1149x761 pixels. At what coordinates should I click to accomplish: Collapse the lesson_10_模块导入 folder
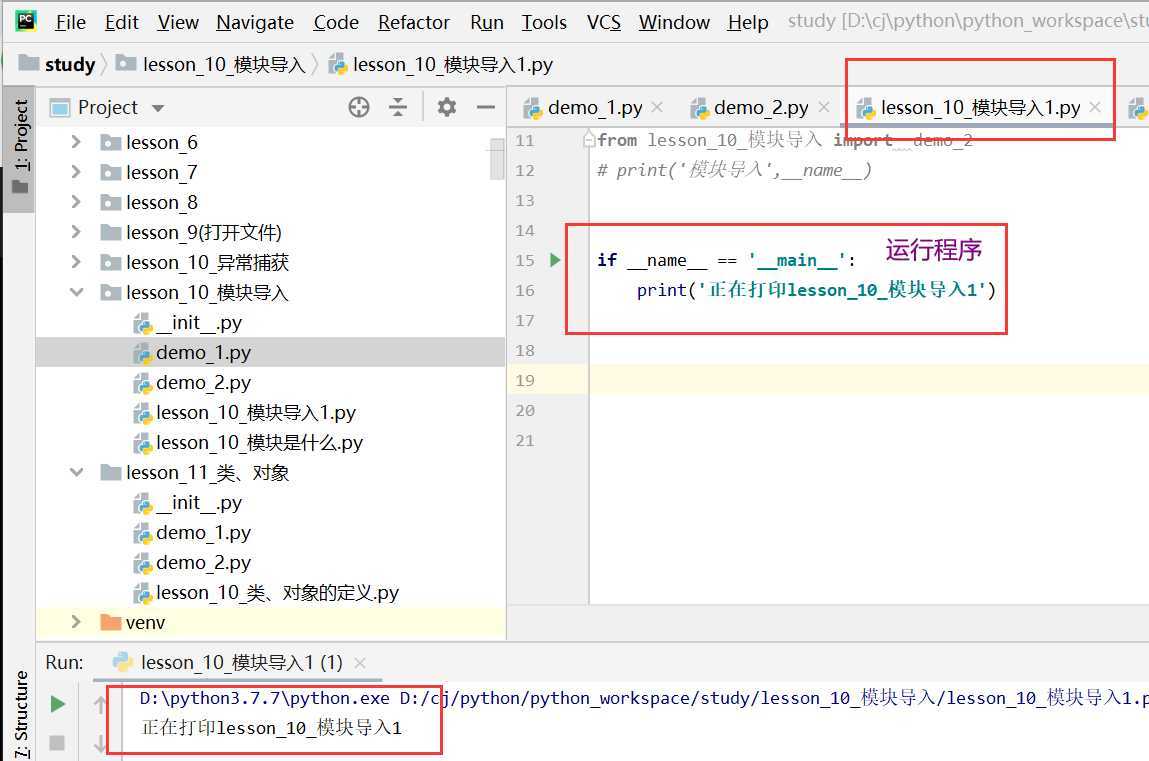click(x=76, y=292)
